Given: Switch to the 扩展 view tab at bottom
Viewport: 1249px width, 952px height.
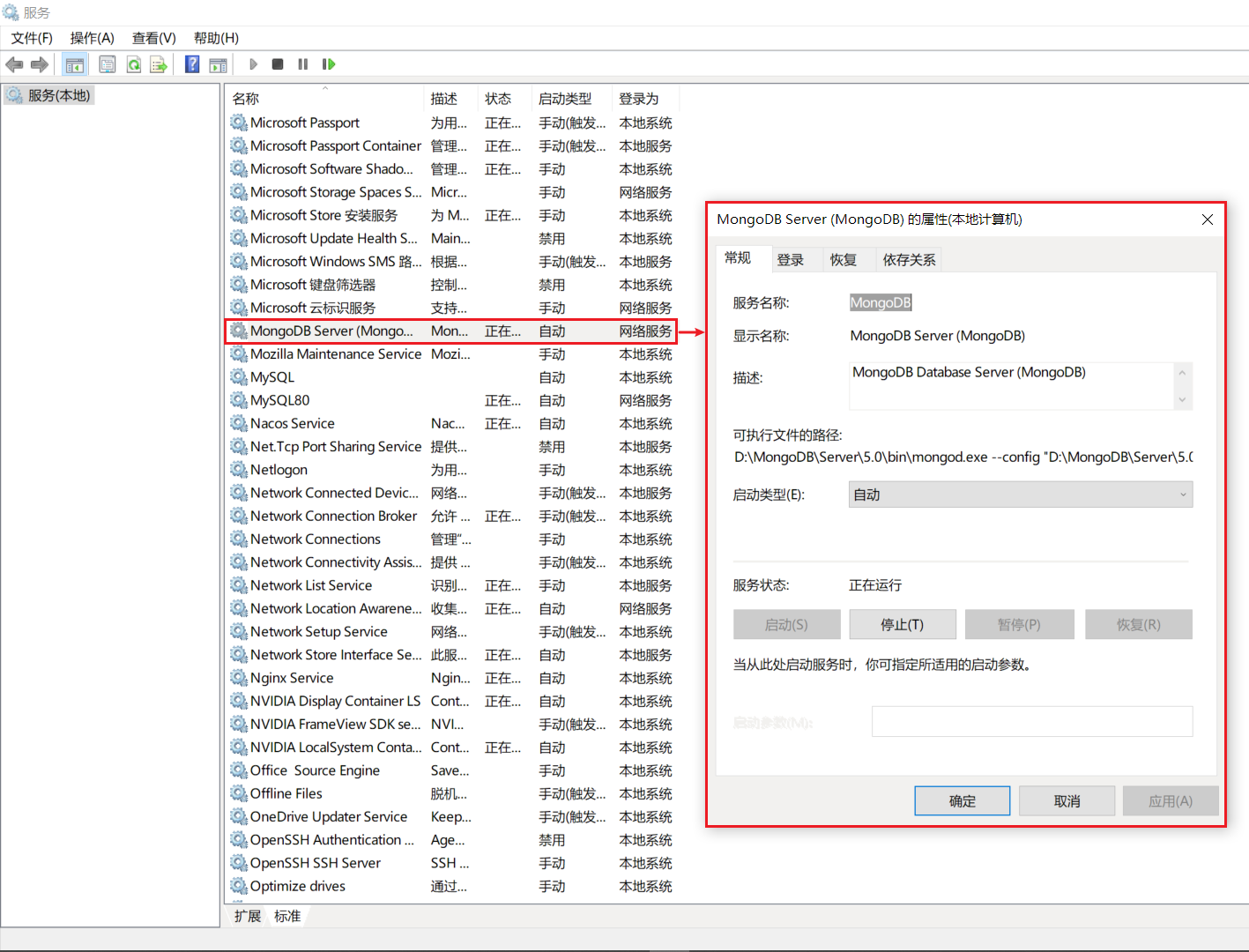Looking at the screenshot, I should pos(248,916).
